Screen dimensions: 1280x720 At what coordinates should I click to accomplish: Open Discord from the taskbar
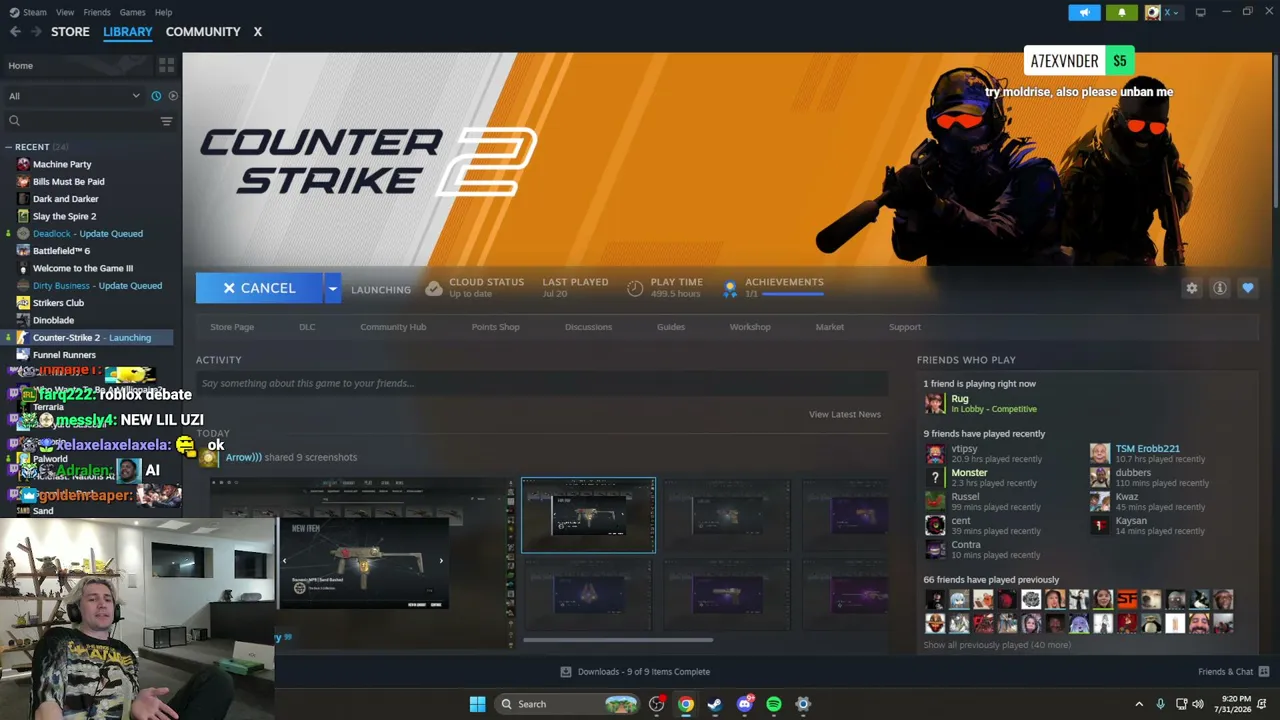[745, 704]
